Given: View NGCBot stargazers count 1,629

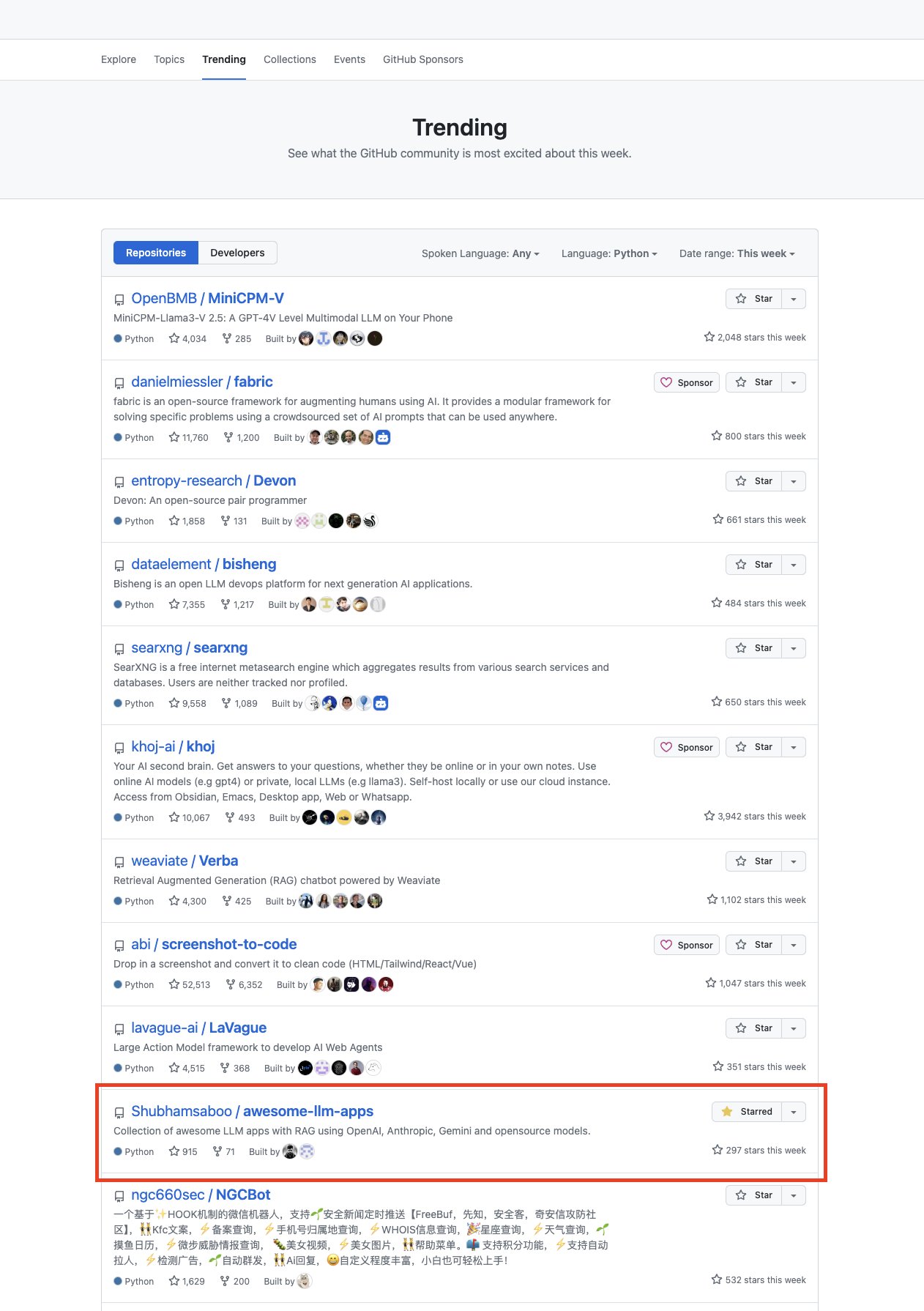Looking at the screenshot, I should pyautogui.click(x=187, y=1281).
